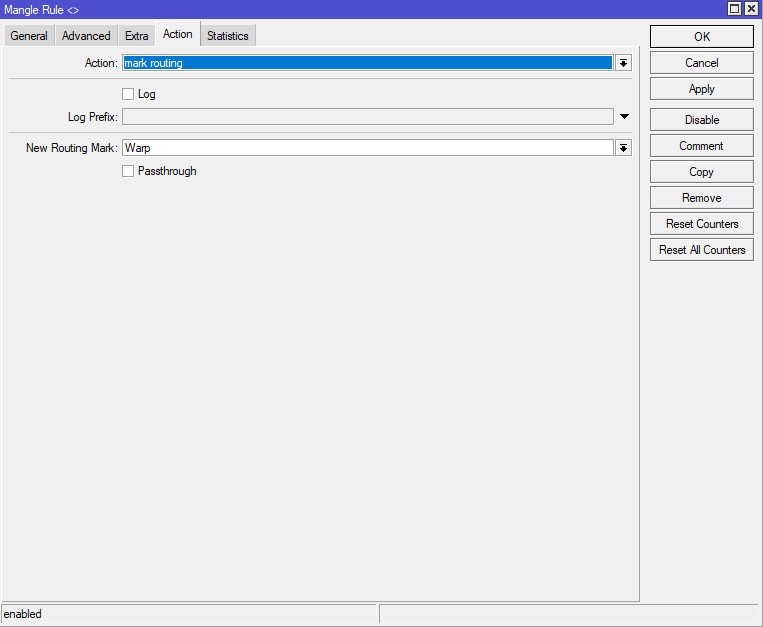763x627 pixels.
Task: Add a Comment to the rule
Action: 702,146
